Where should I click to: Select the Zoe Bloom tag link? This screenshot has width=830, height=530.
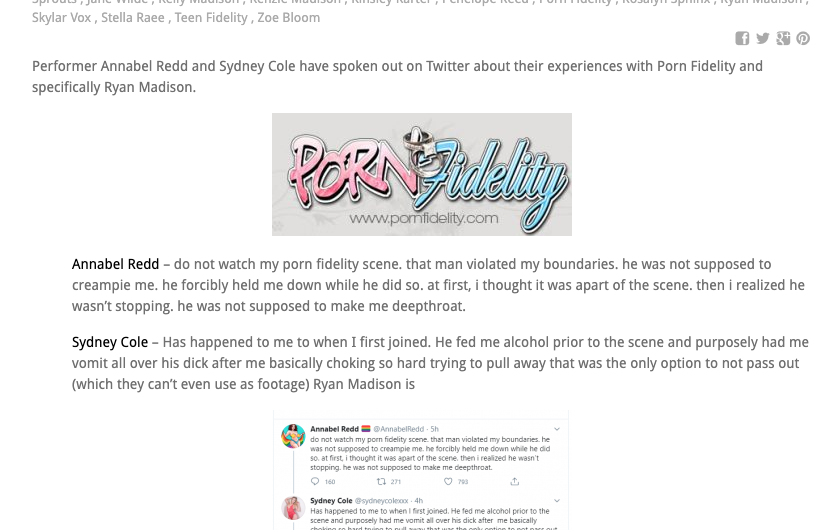[x=288, y=17]
